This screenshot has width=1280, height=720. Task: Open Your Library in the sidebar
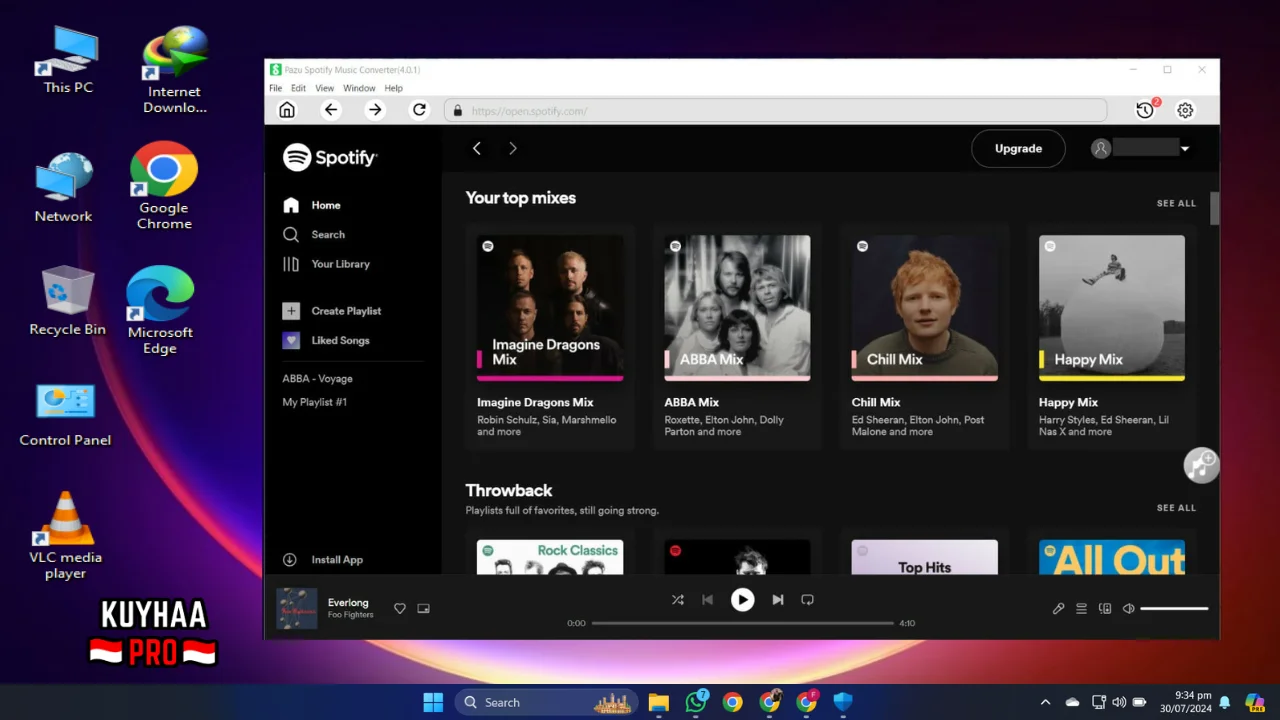[x=327, y=264]
